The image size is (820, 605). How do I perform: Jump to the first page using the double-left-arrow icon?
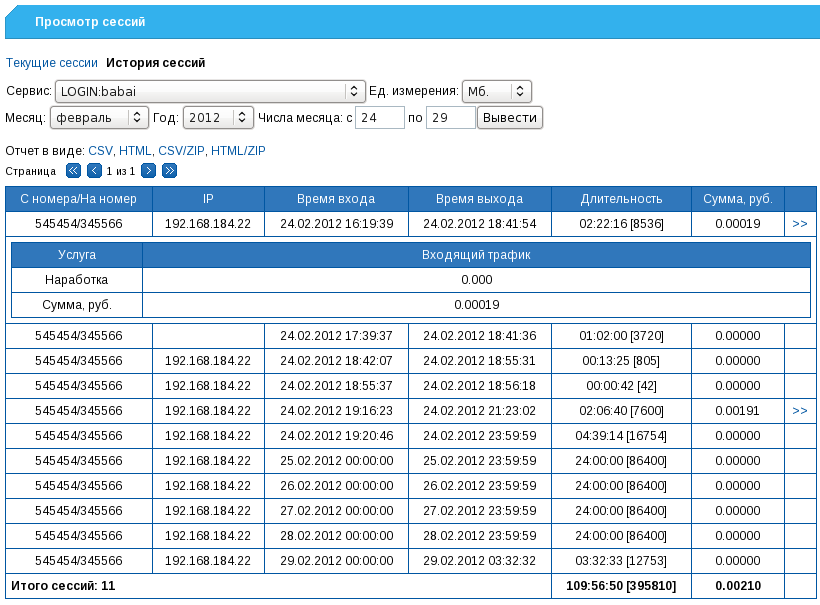point(72,171)
